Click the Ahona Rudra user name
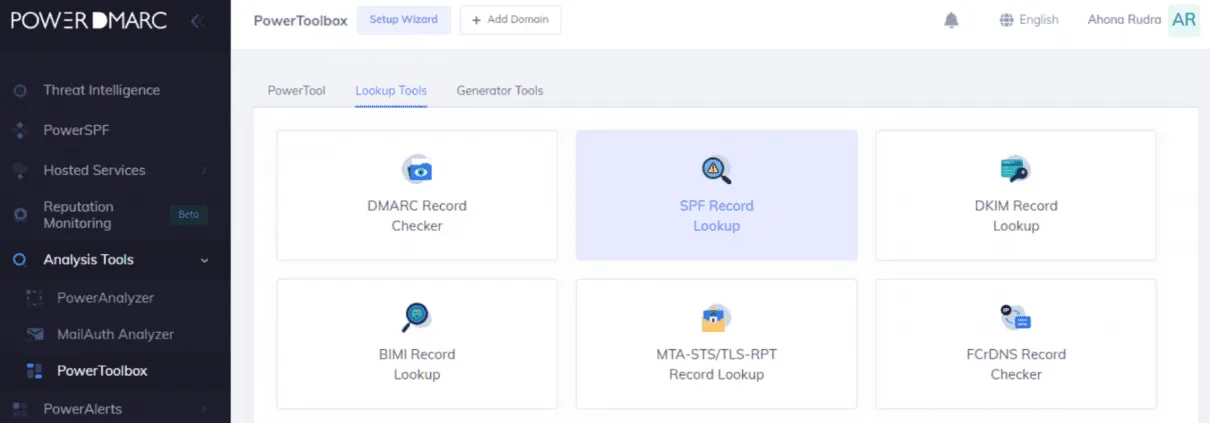 click(x=1124, y=20)
